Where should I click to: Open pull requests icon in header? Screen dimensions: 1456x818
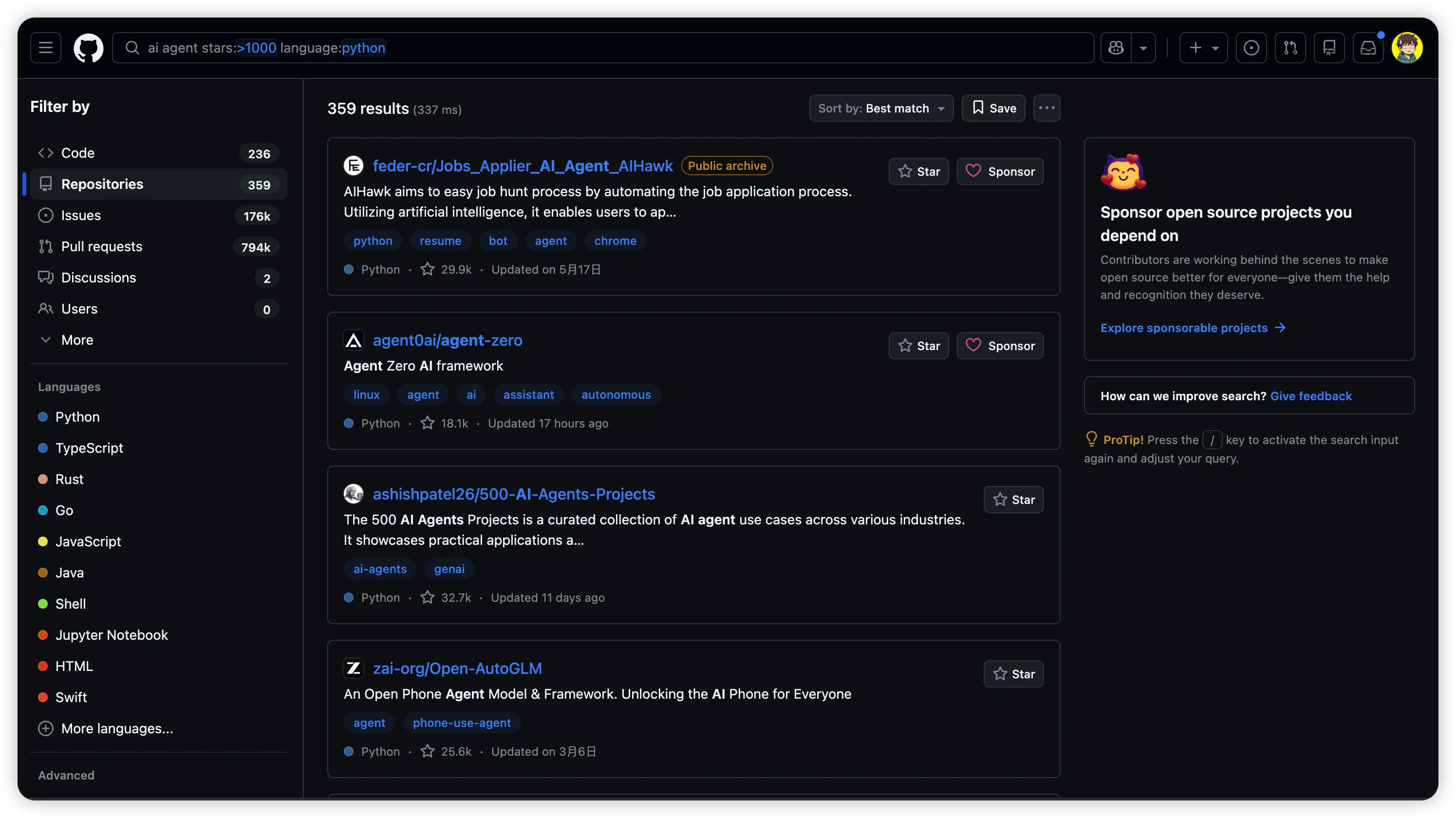pos(1290,48)
